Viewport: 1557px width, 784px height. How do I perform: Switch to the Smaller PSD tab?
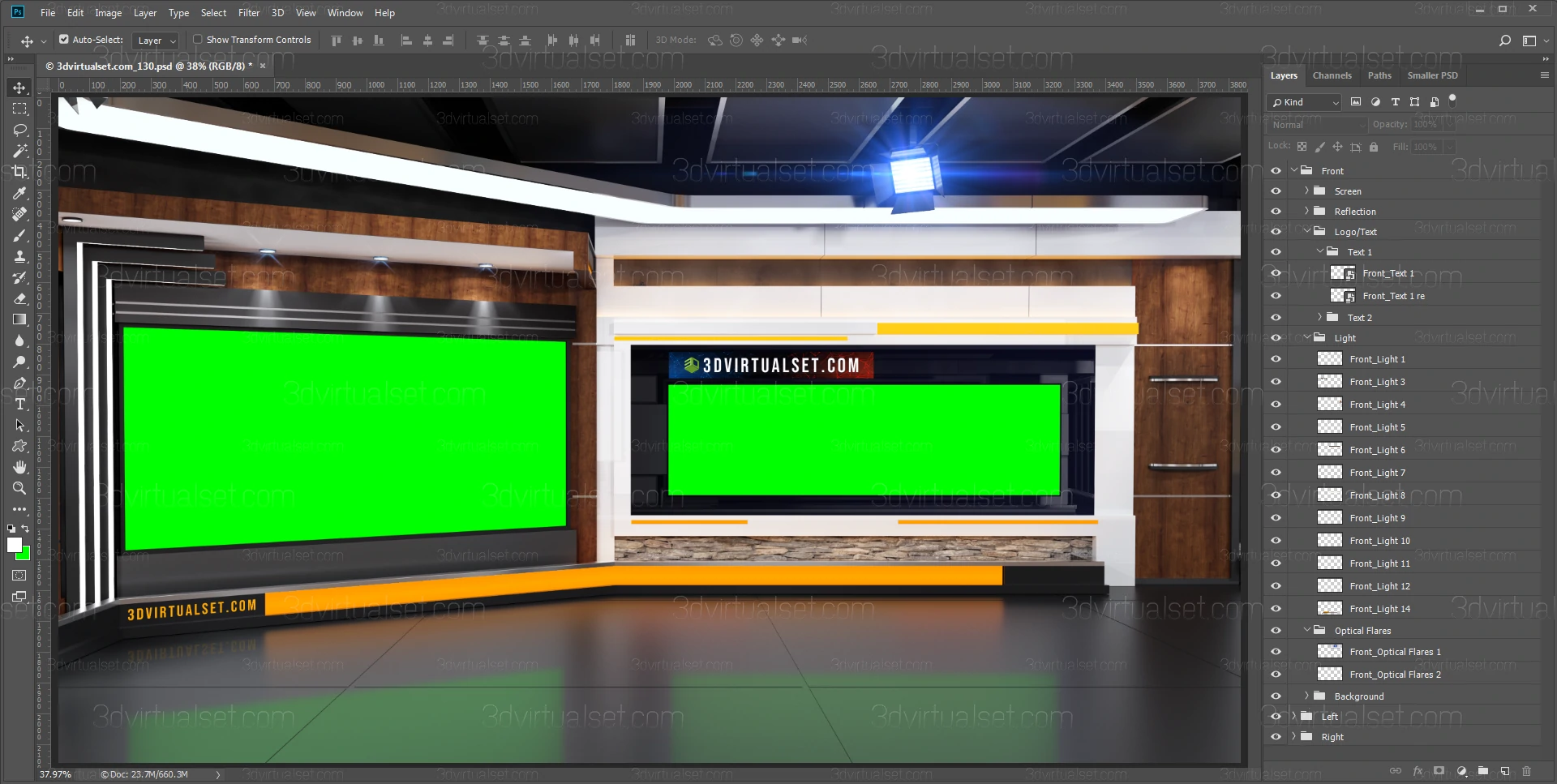(x=1432, y=75)
